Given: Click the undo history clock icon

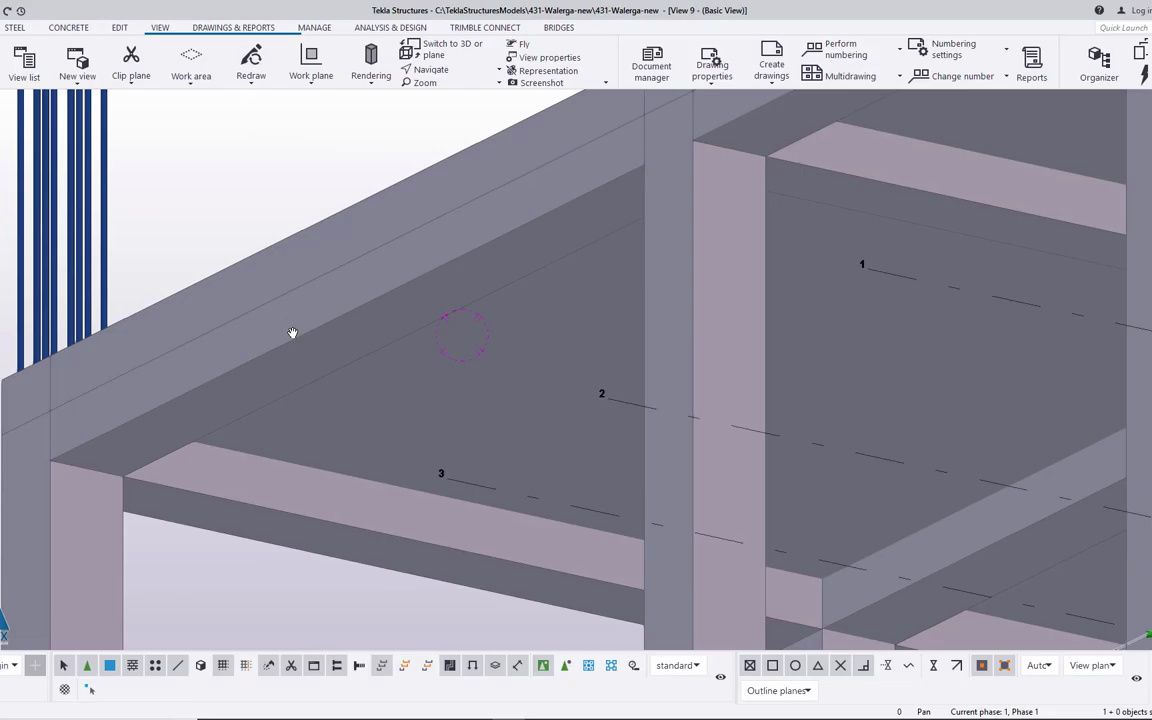Looking at the screenshot, I should (21, 11).
